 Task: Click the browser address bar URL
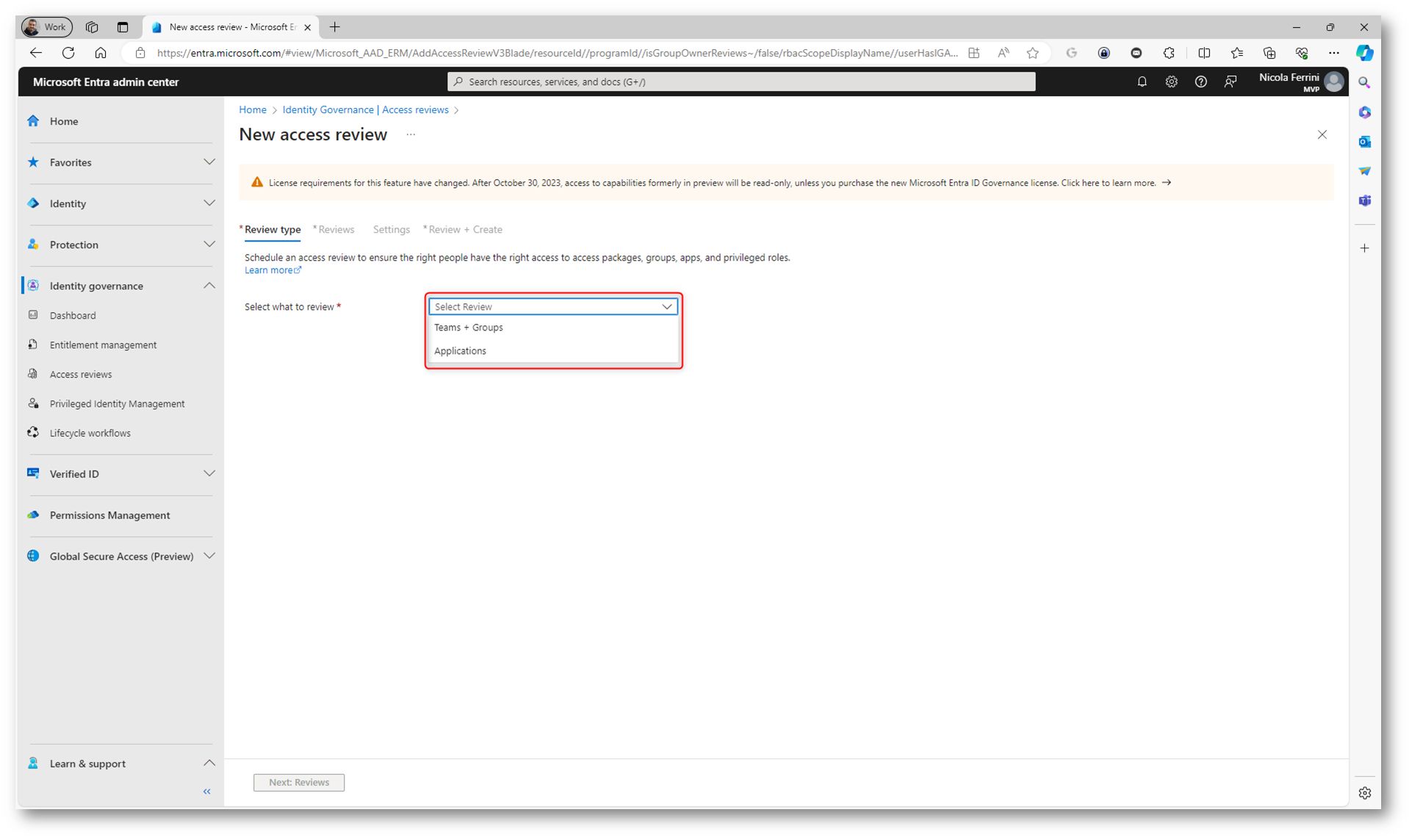click(557, 53)
